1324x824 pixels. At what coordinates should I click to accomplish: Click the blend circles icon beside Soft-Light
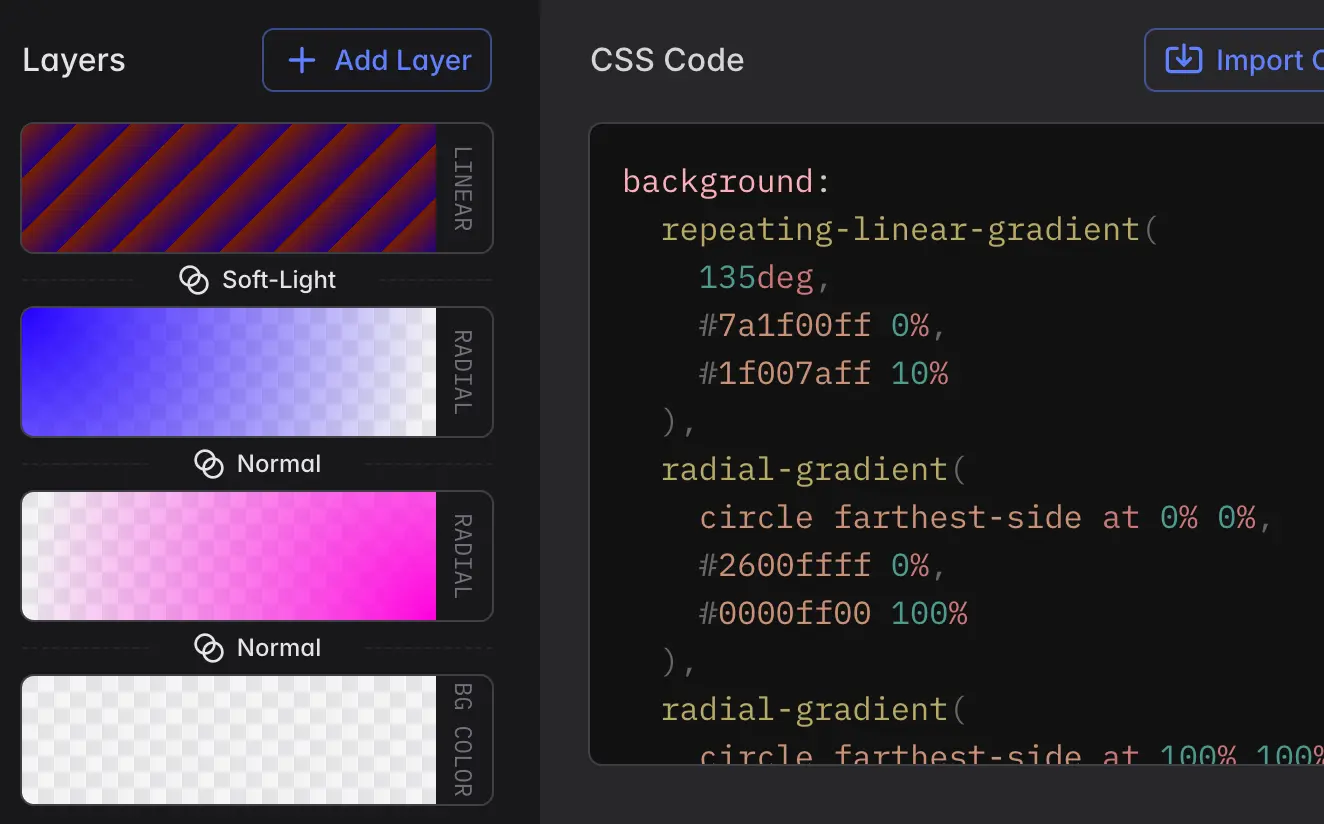point(193,280)
